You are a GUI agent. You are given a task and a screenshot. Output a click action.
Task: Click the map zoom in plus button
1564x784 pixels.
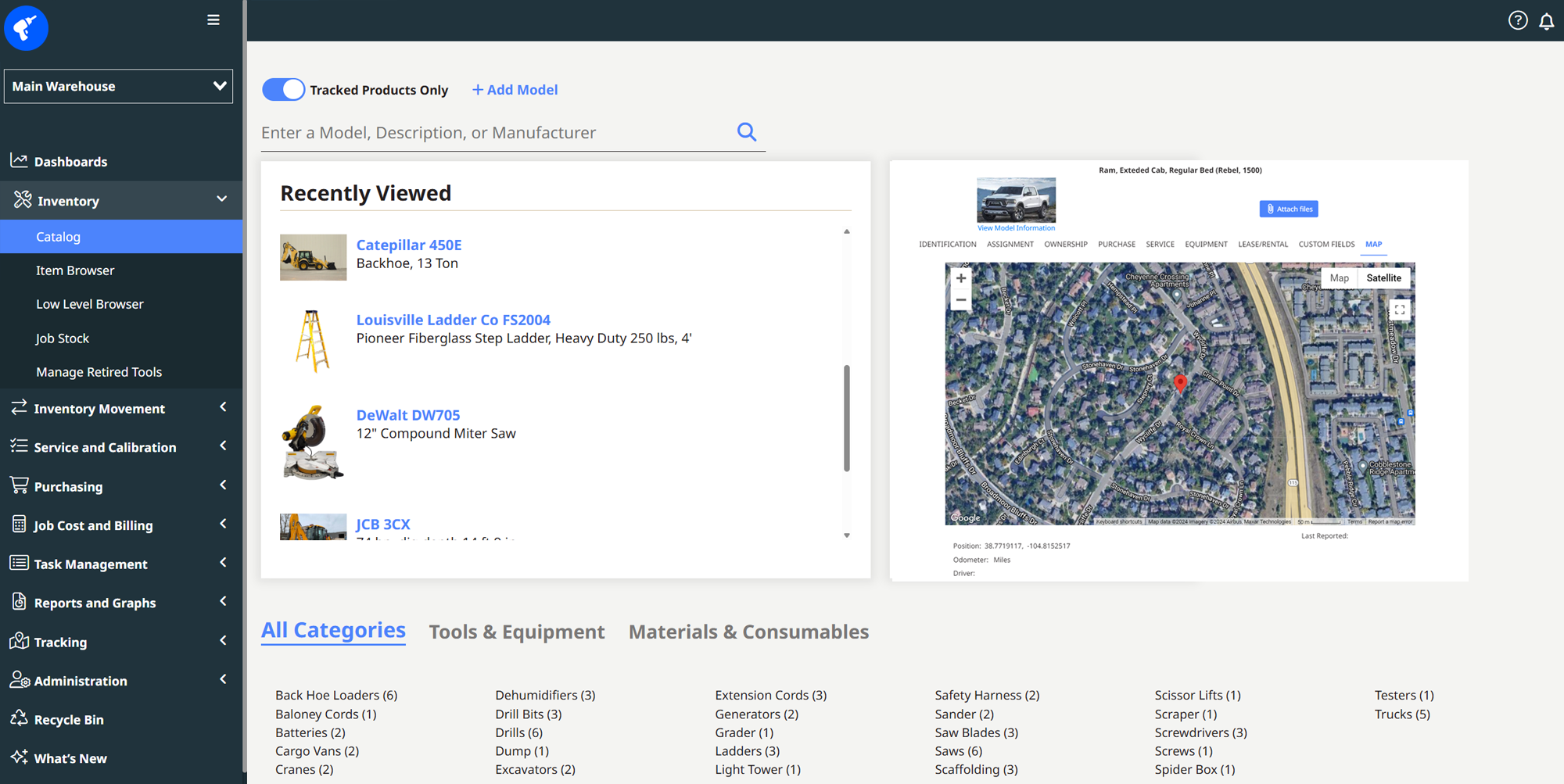click(x=961, y=278)
